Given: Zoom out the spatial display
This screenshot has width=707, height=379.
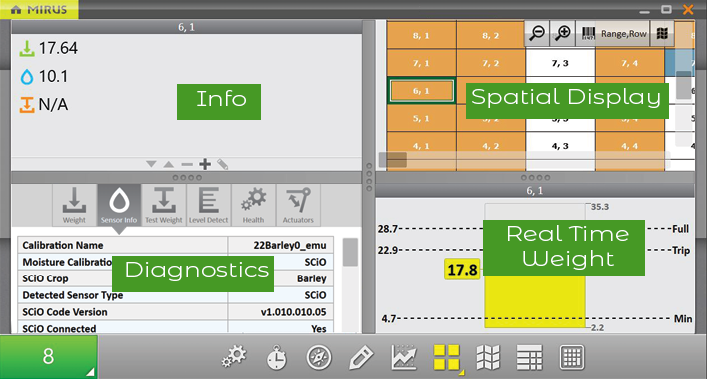Looking at the screenshot, I should tap(537, 33).
